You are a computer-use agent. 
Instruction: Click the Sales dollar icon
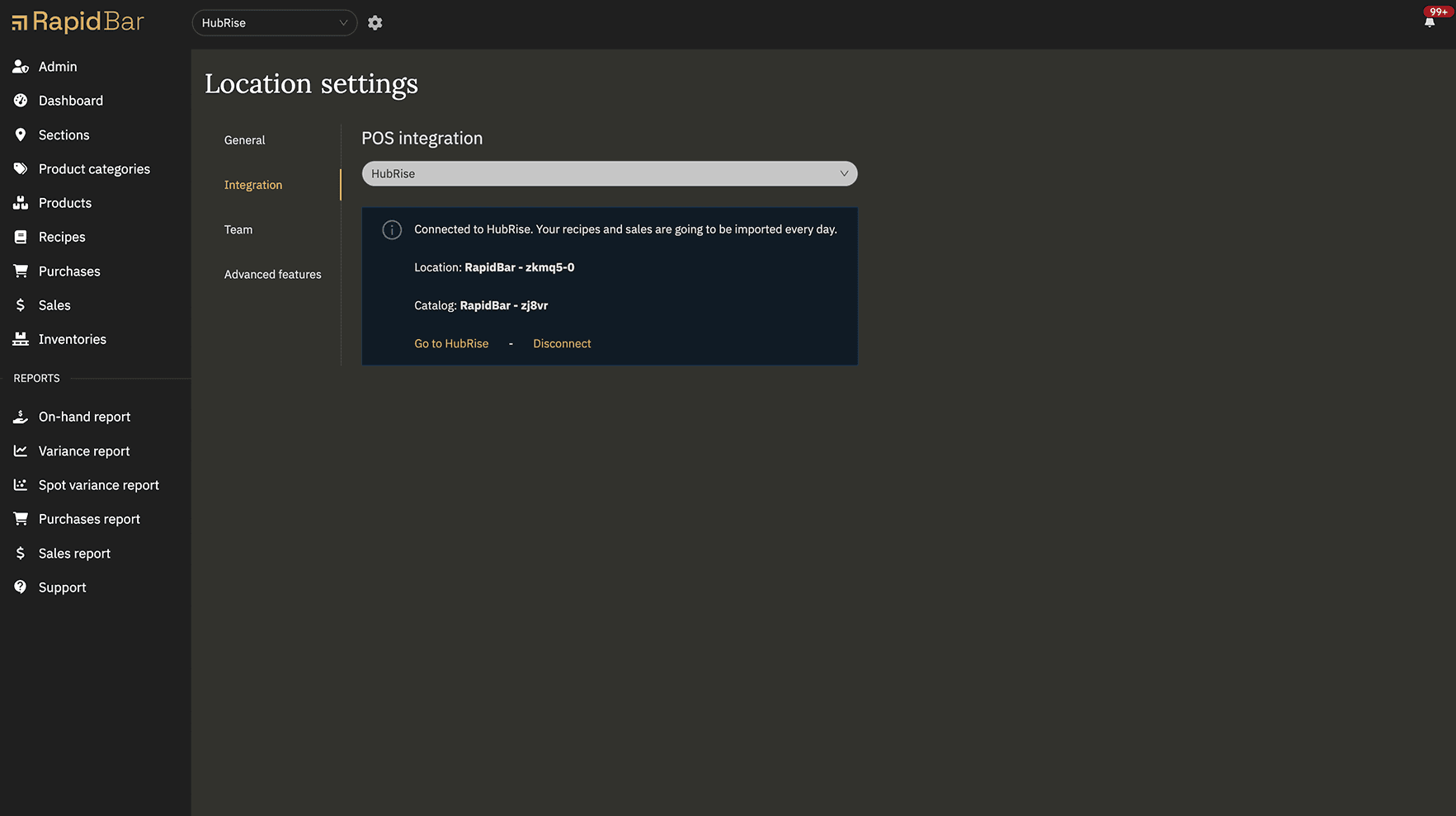click(x=21, y=305)
